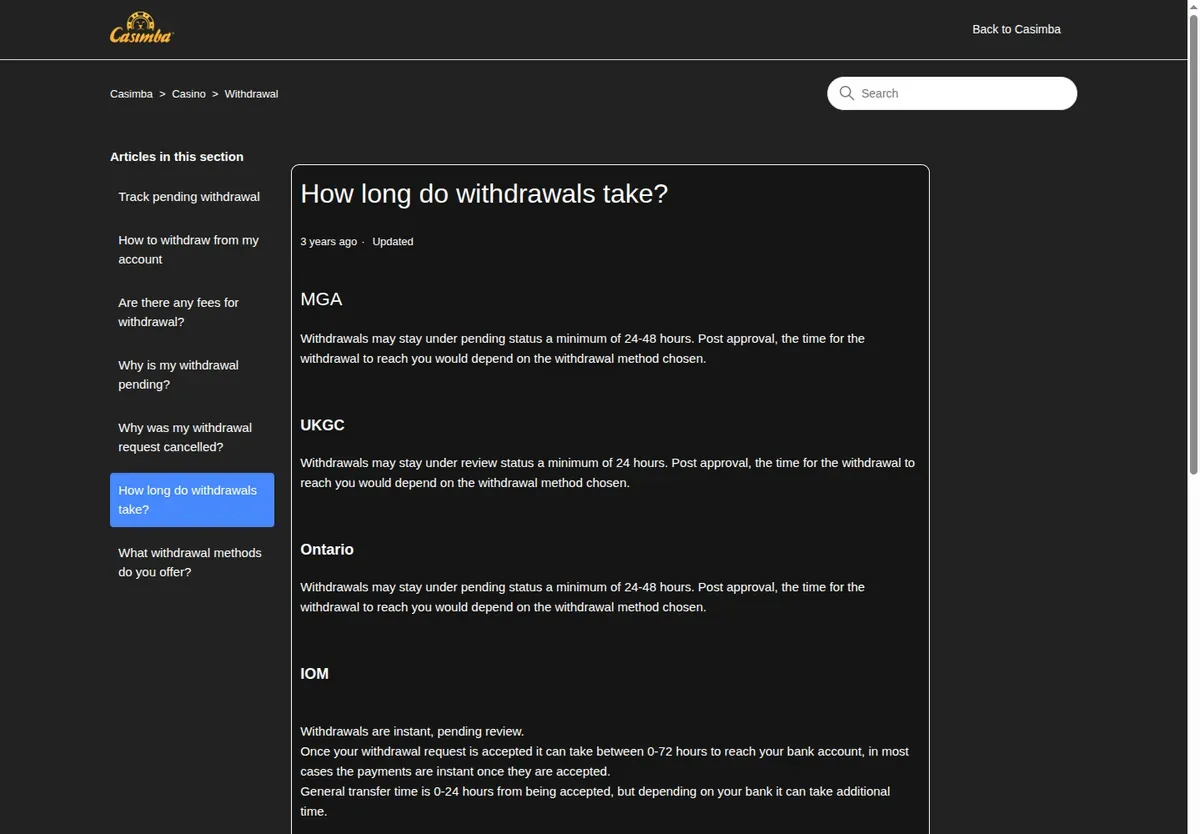Focus the Search input field

pyautogui.click(x=952, y=93)
